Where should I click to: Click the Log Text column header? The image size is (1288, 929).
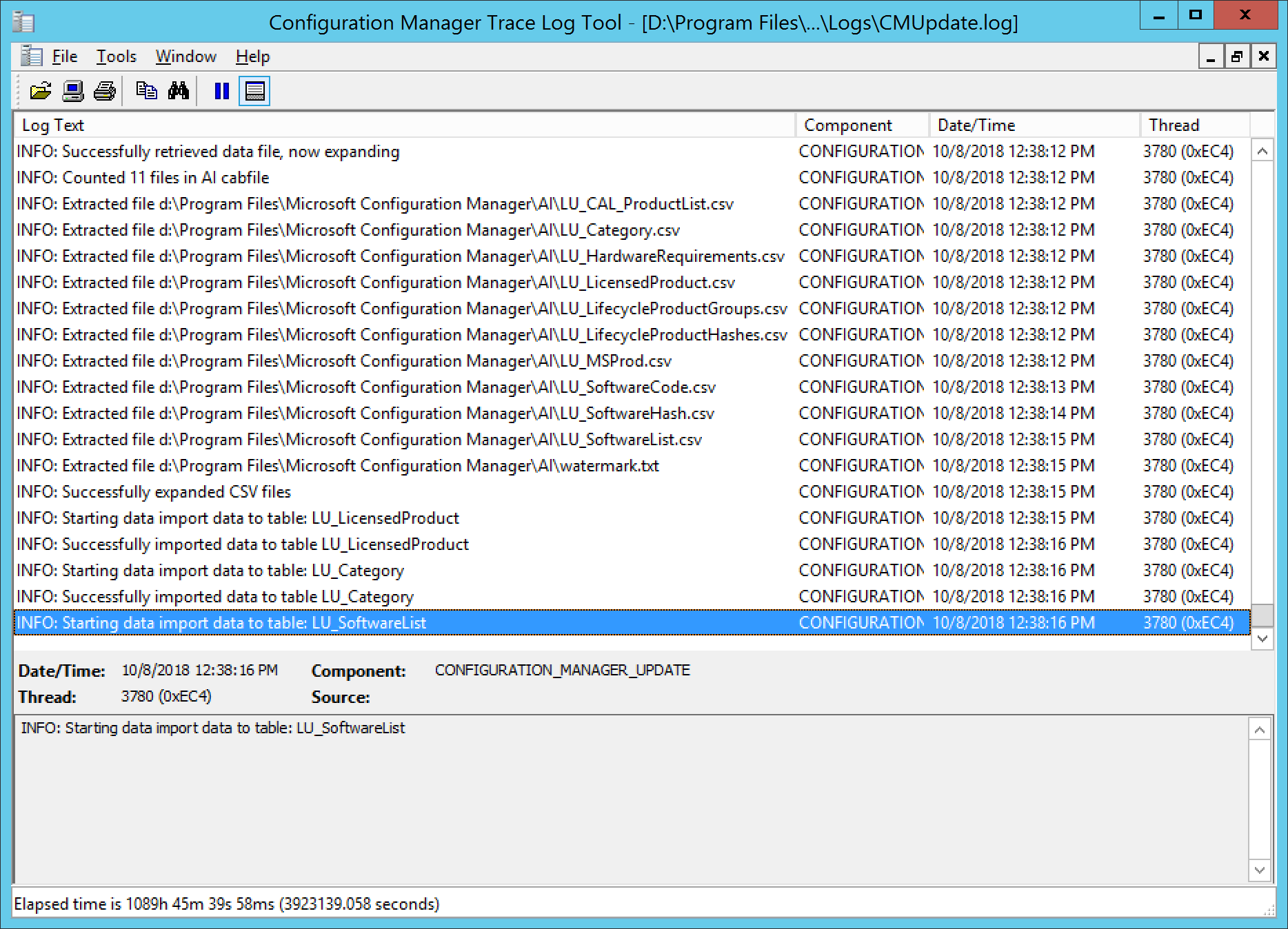point(405,125)
